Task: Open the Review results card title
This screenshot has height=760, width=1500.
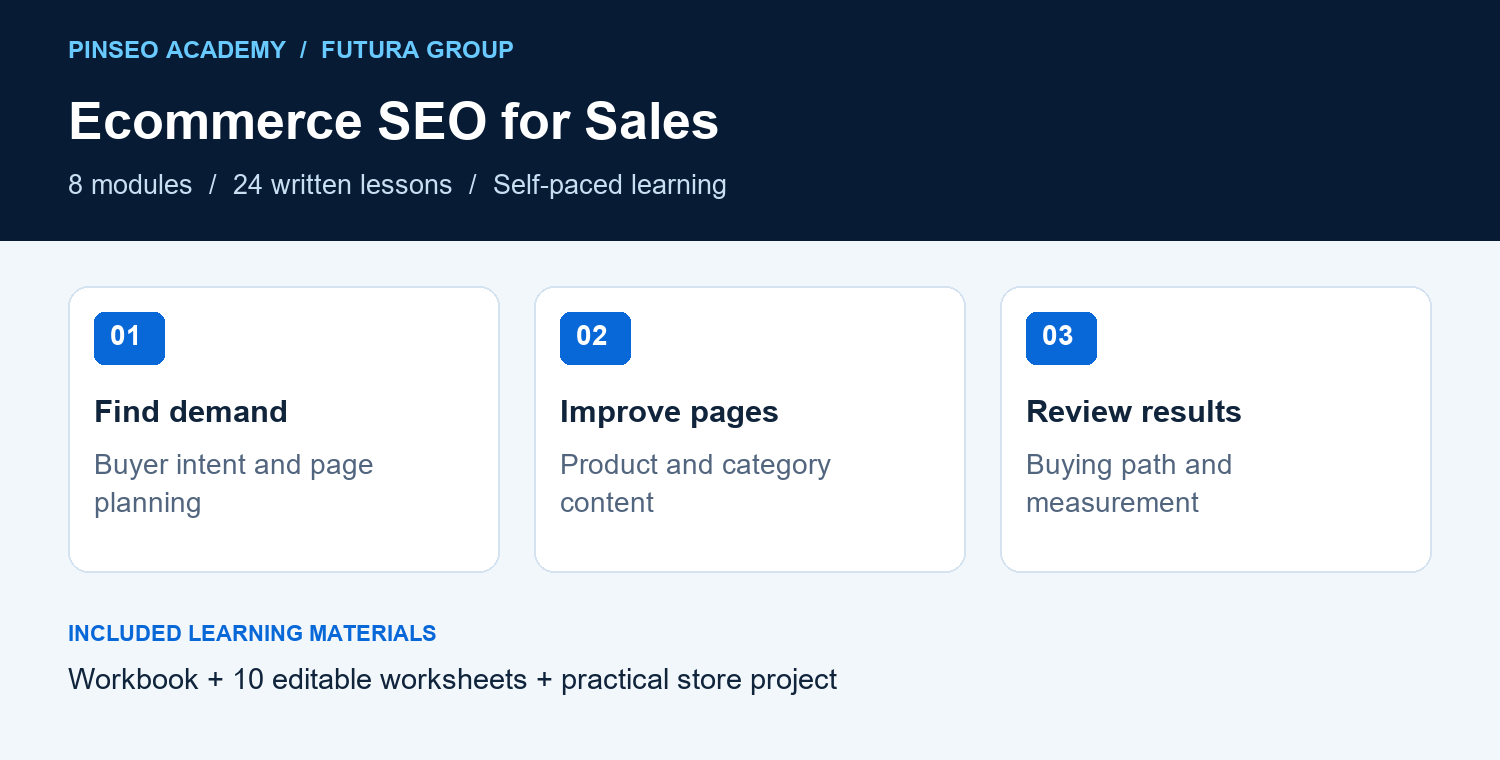Action: coord(1134,412)
